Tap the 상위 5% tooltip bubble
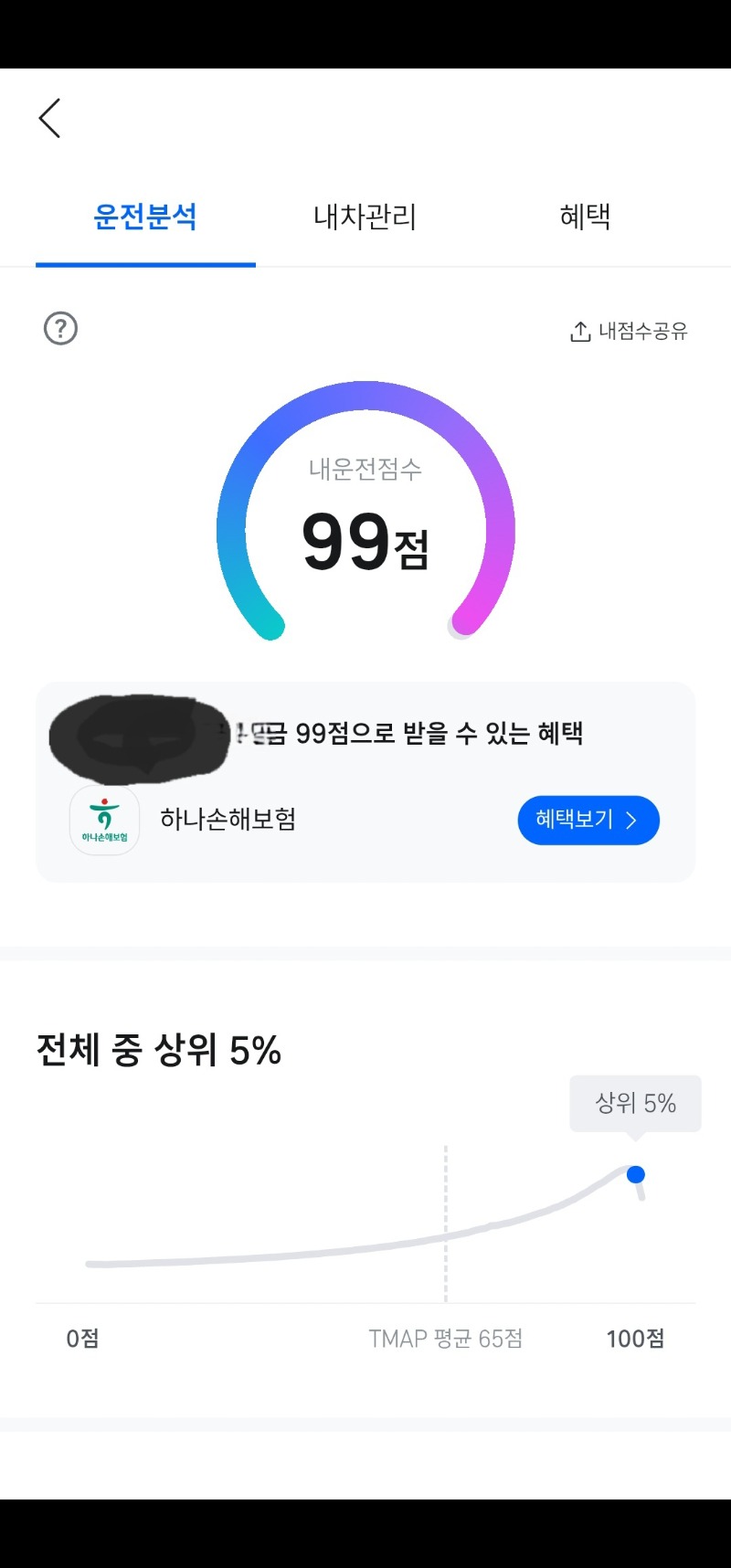 (x=635, y=1103)
